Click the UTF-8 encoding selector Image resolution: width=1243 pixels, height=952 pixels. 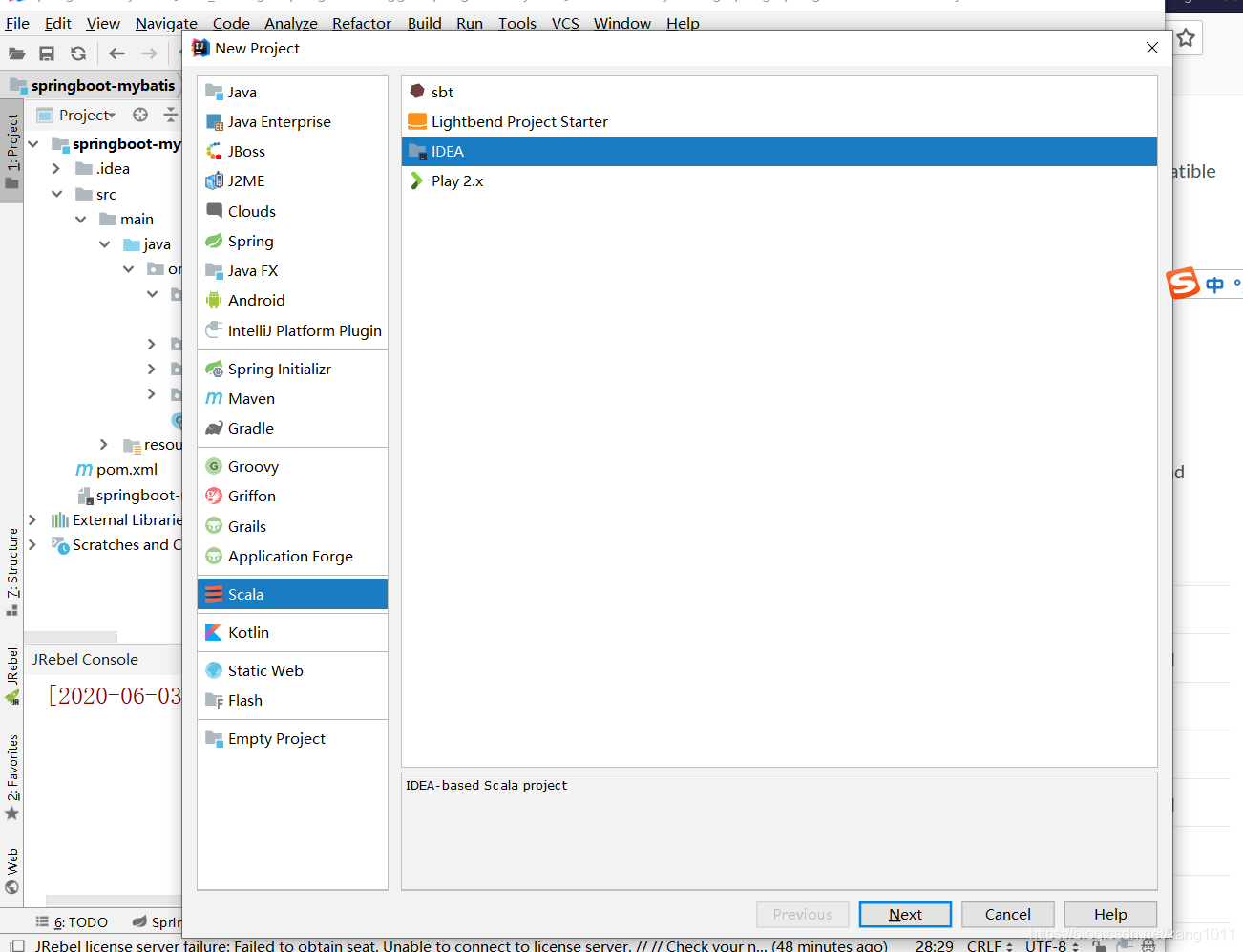coord(1052,945)
